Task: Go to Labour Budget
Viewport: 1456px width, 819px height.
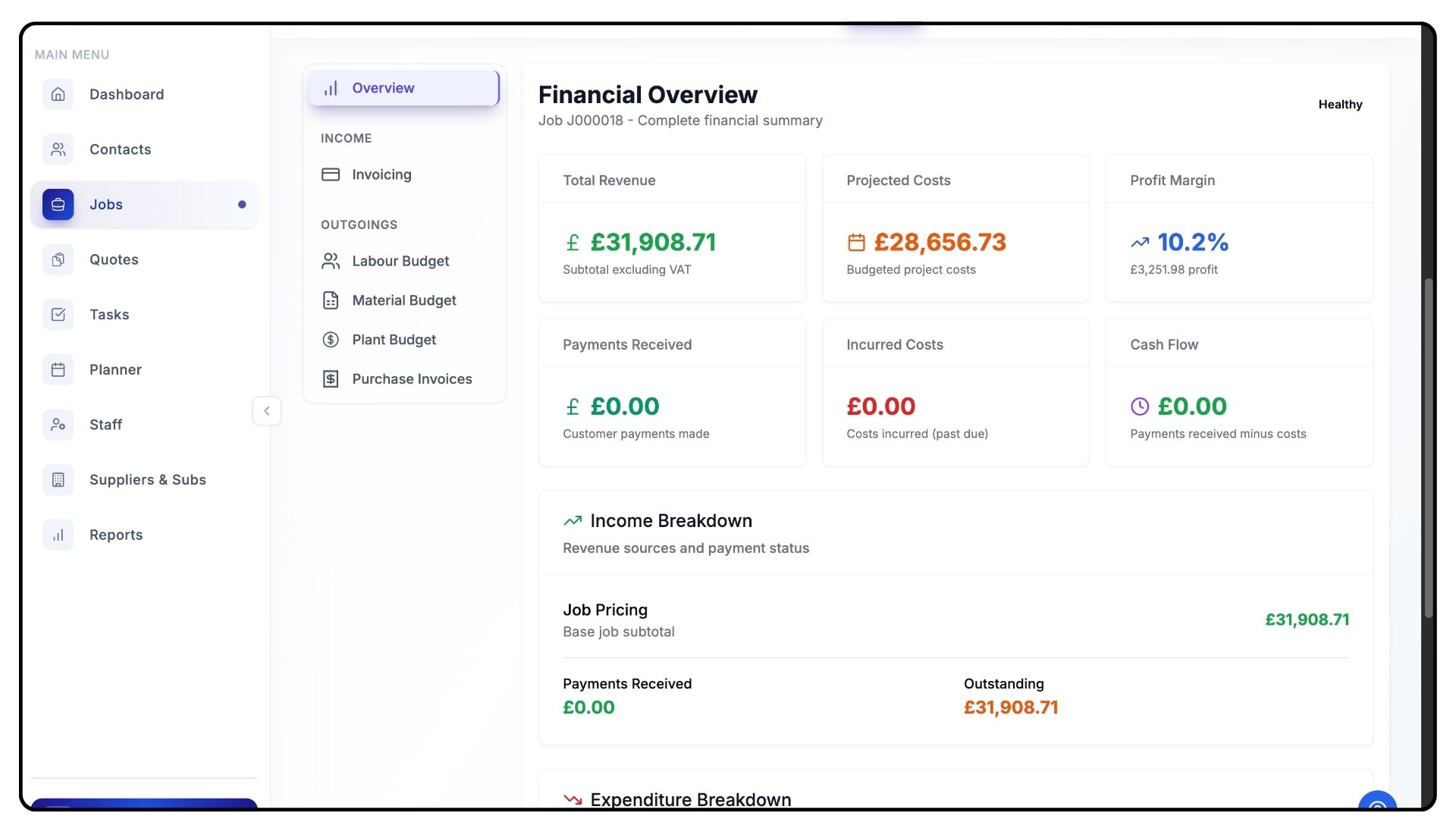Action: pos(400,261)
